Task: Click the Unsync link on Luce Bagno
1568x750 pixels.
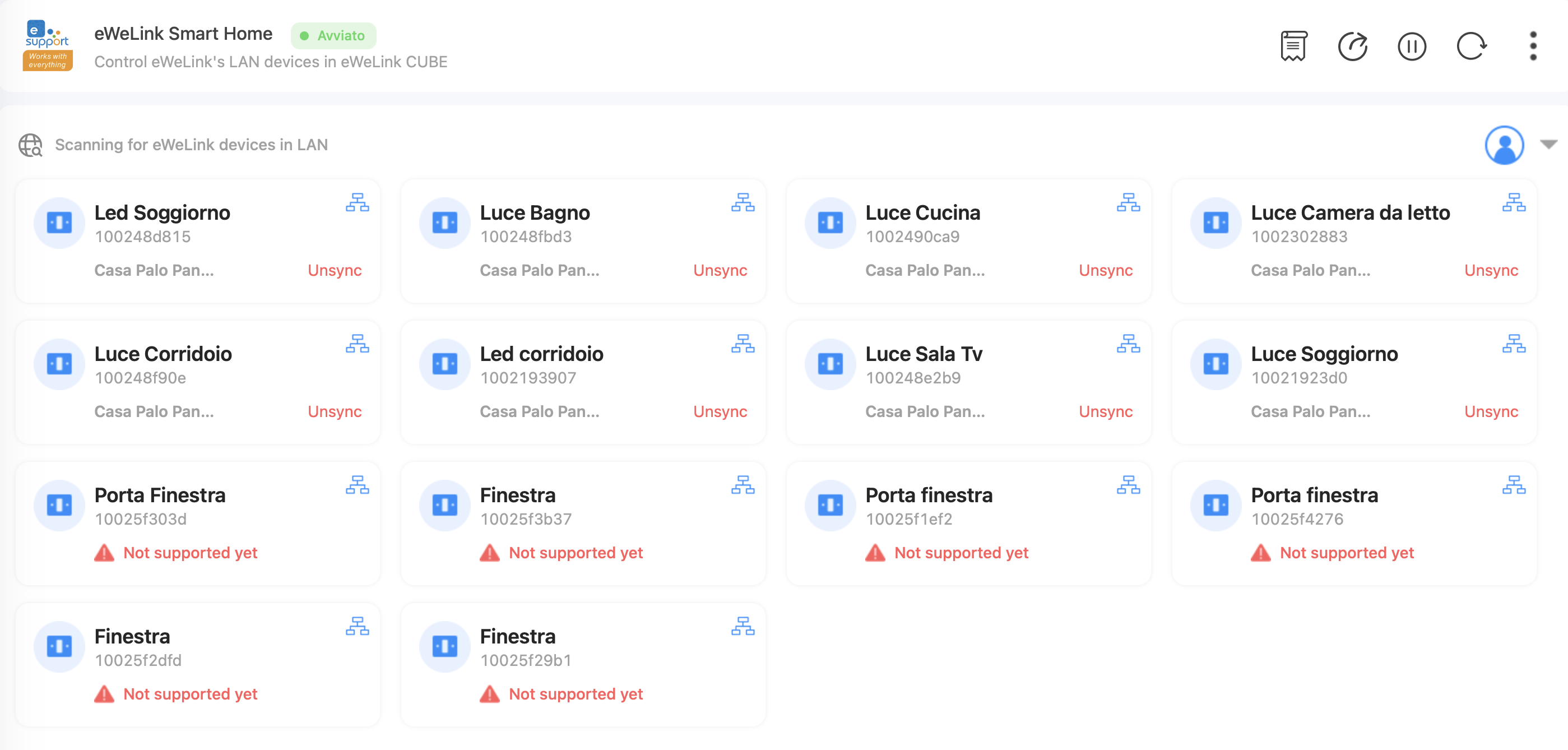Action: point(720,270)
